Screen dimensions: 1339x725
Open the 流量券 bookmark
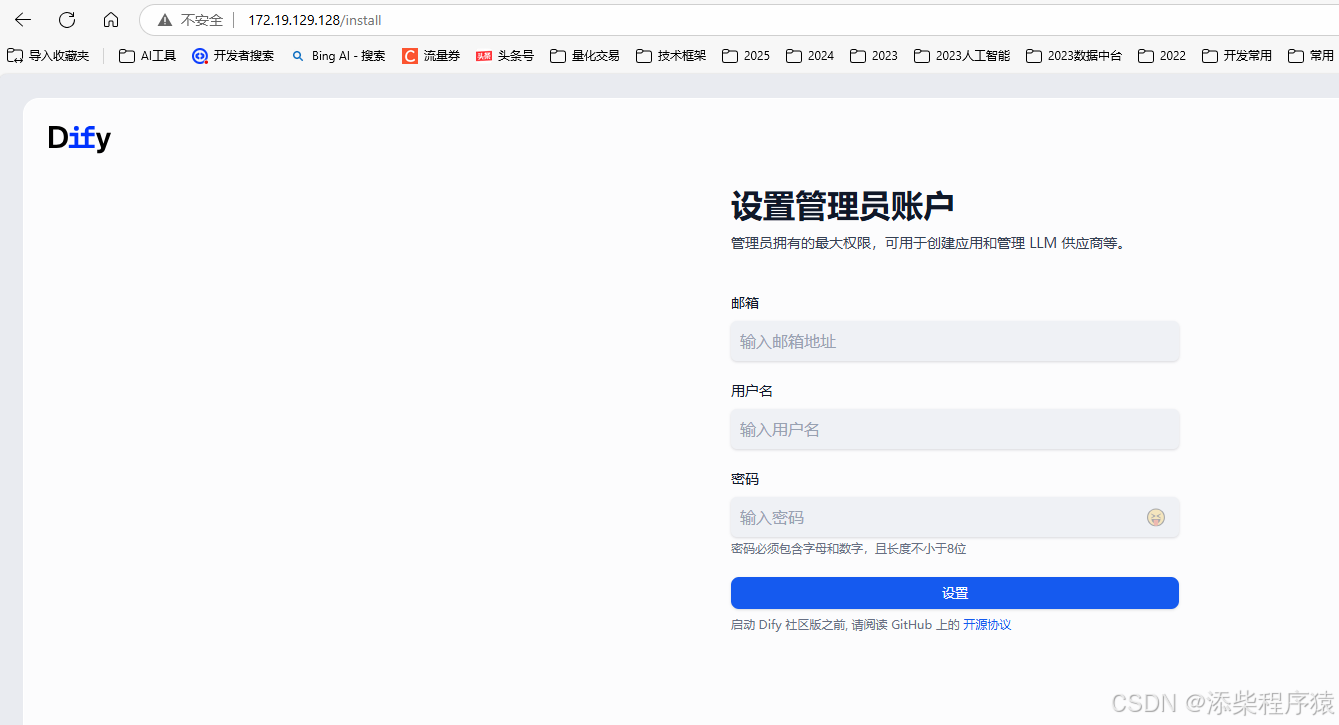(431, 56)
